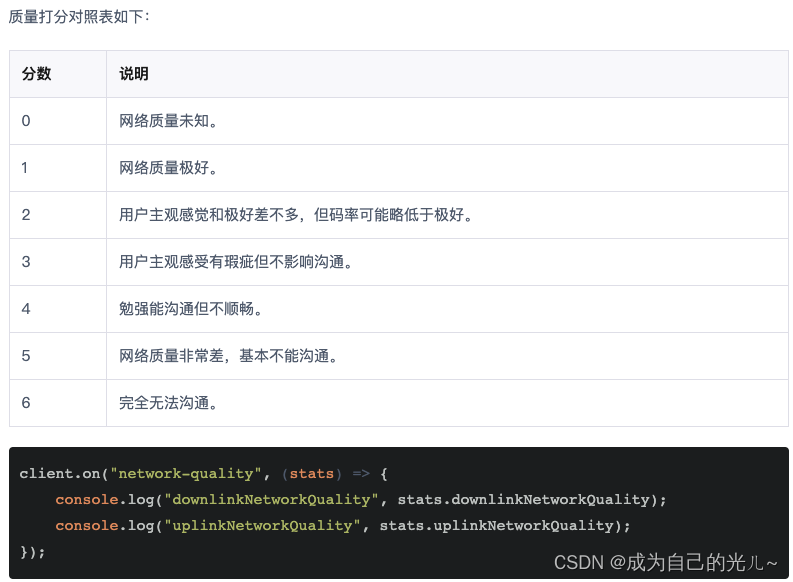Click the heading text 质量打分对照表如下
This screenshot has height=582, width=793.
click(78, 17)
